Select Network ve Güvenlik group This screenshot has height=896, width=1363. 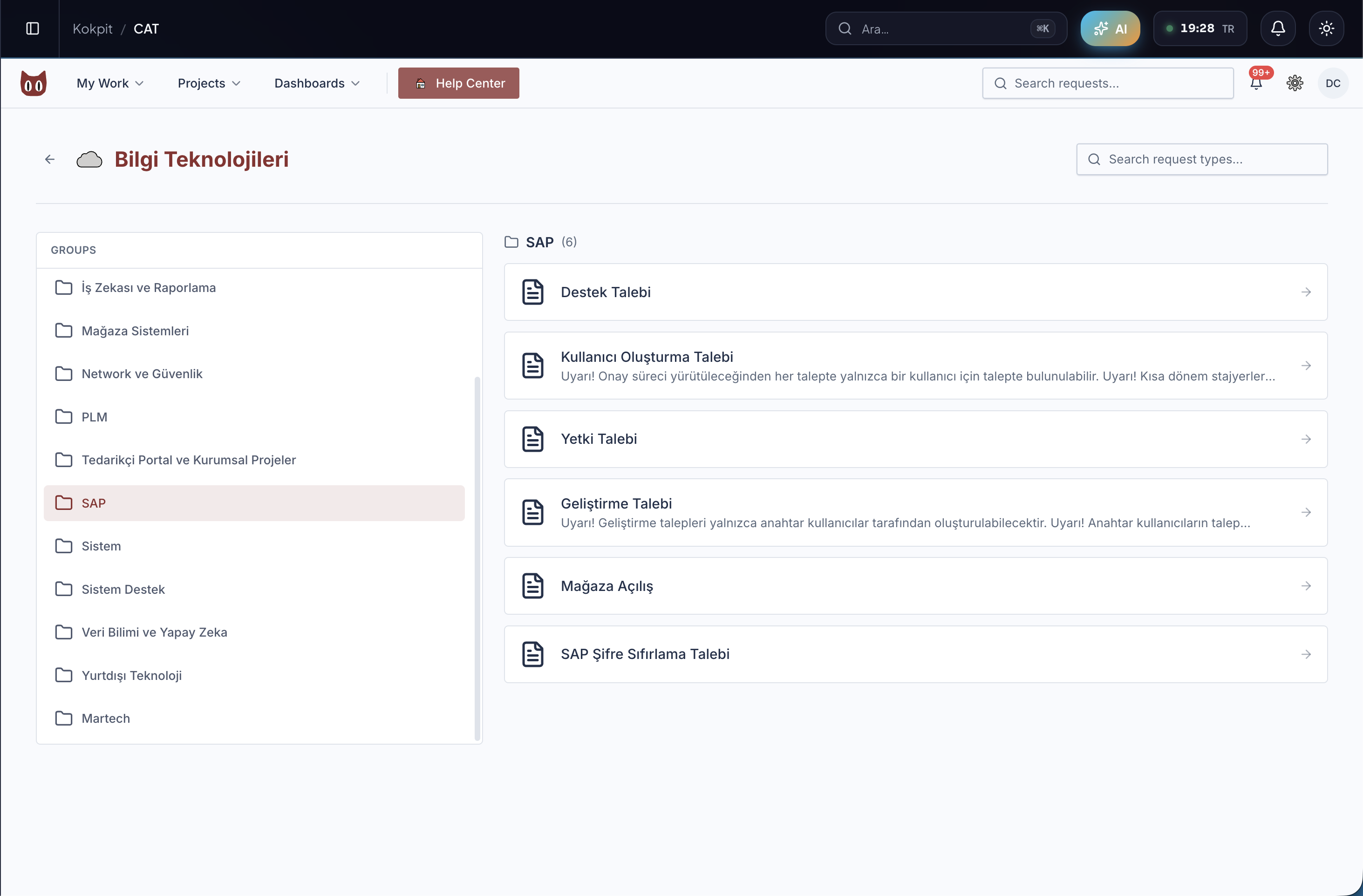click(254, 374)
